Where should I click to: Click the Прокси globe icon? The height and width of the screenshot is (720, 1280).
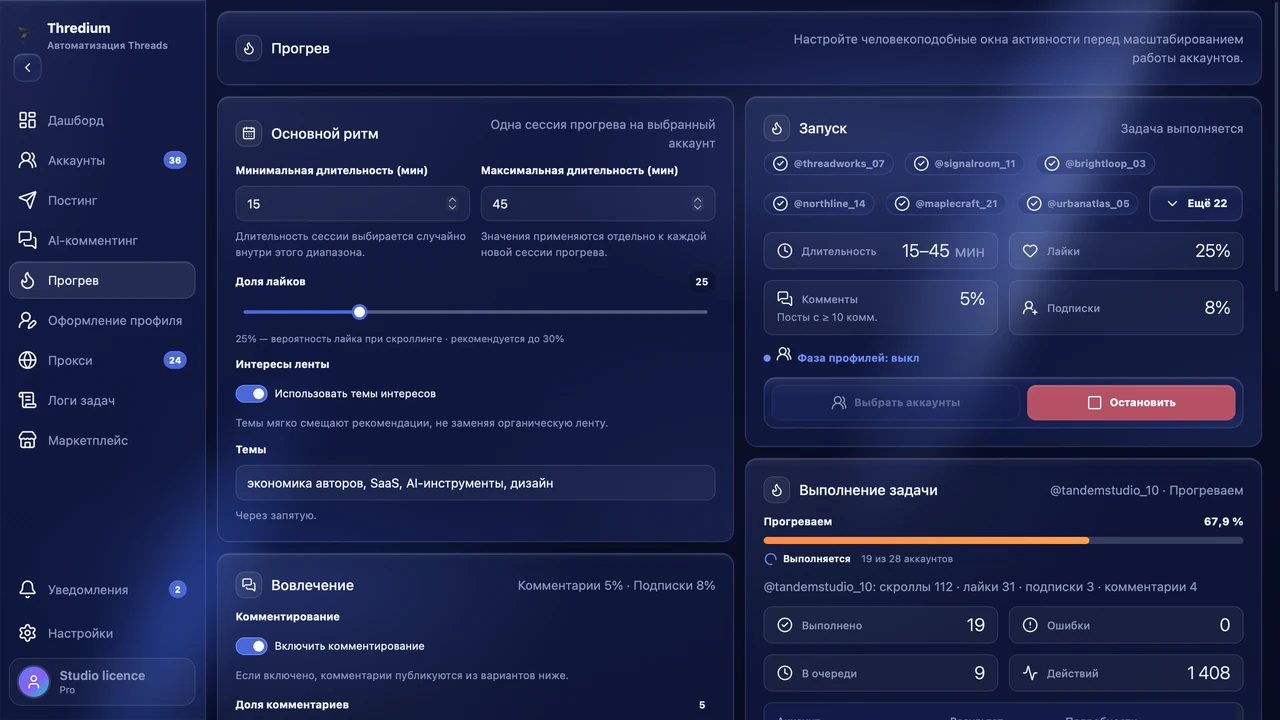(28, 360)
